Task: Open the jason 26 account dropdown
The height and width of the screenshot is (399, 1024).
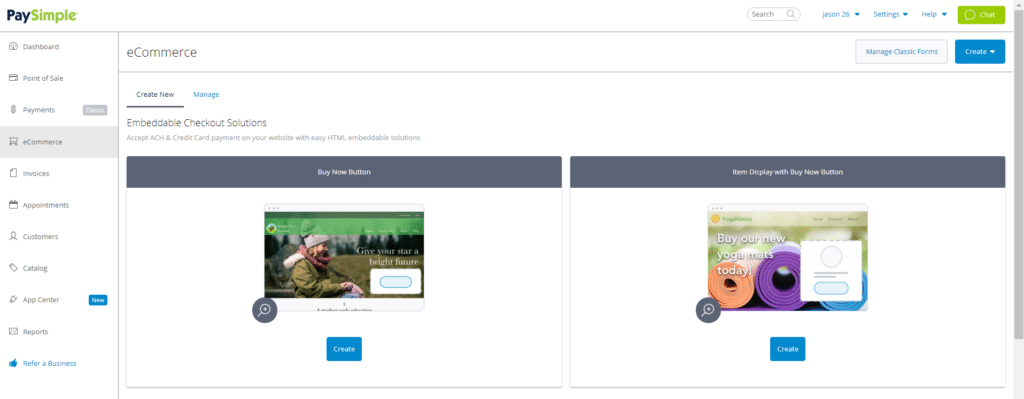Action: point(840,14)
